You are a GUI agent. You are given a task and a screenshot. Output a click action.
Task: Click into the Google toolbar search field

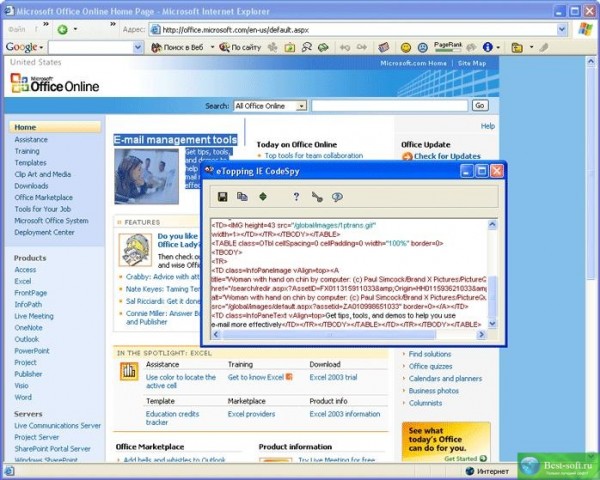point(91,47)
